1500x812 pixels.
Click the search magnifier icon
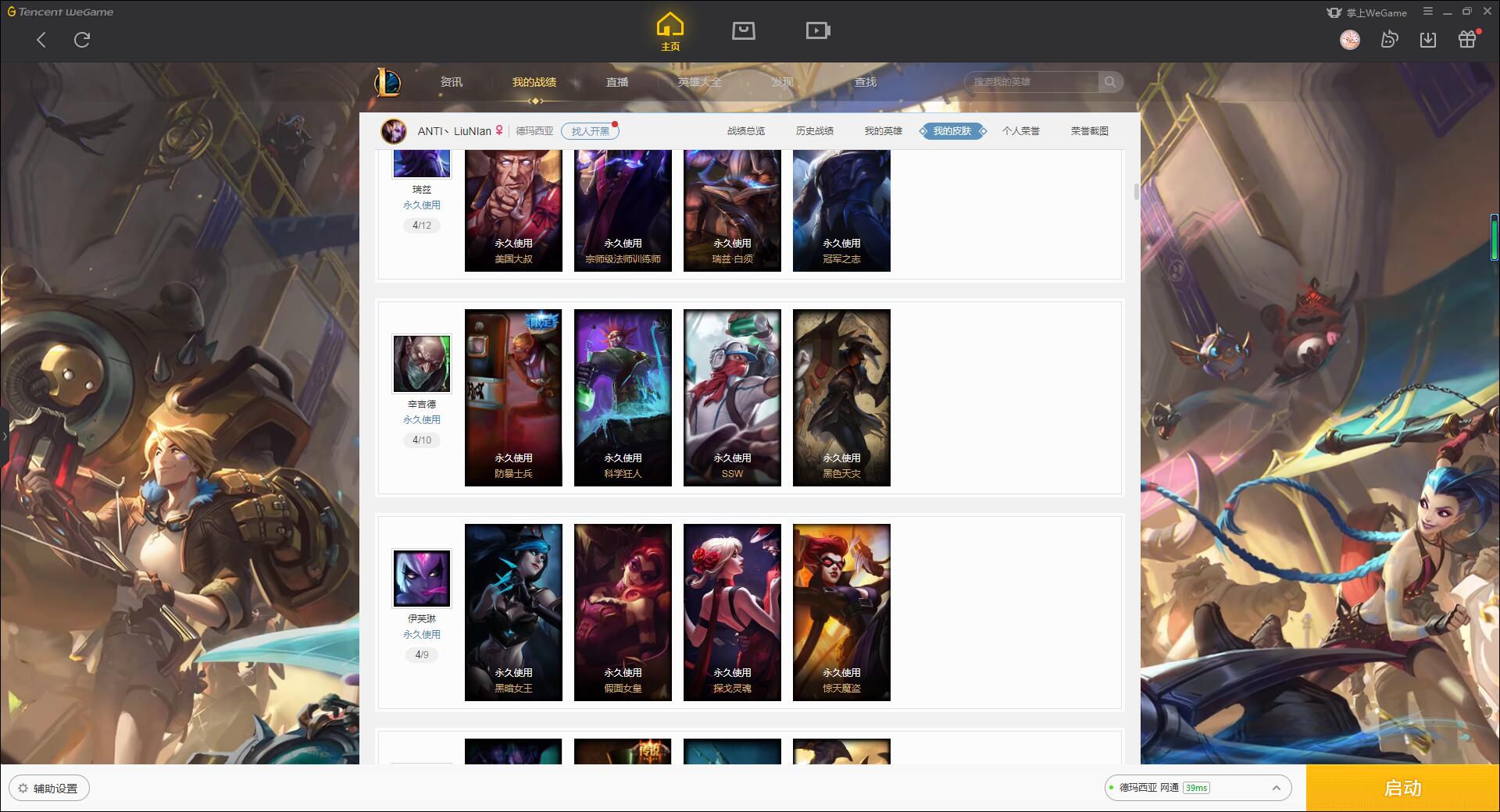pos(1110,82)
